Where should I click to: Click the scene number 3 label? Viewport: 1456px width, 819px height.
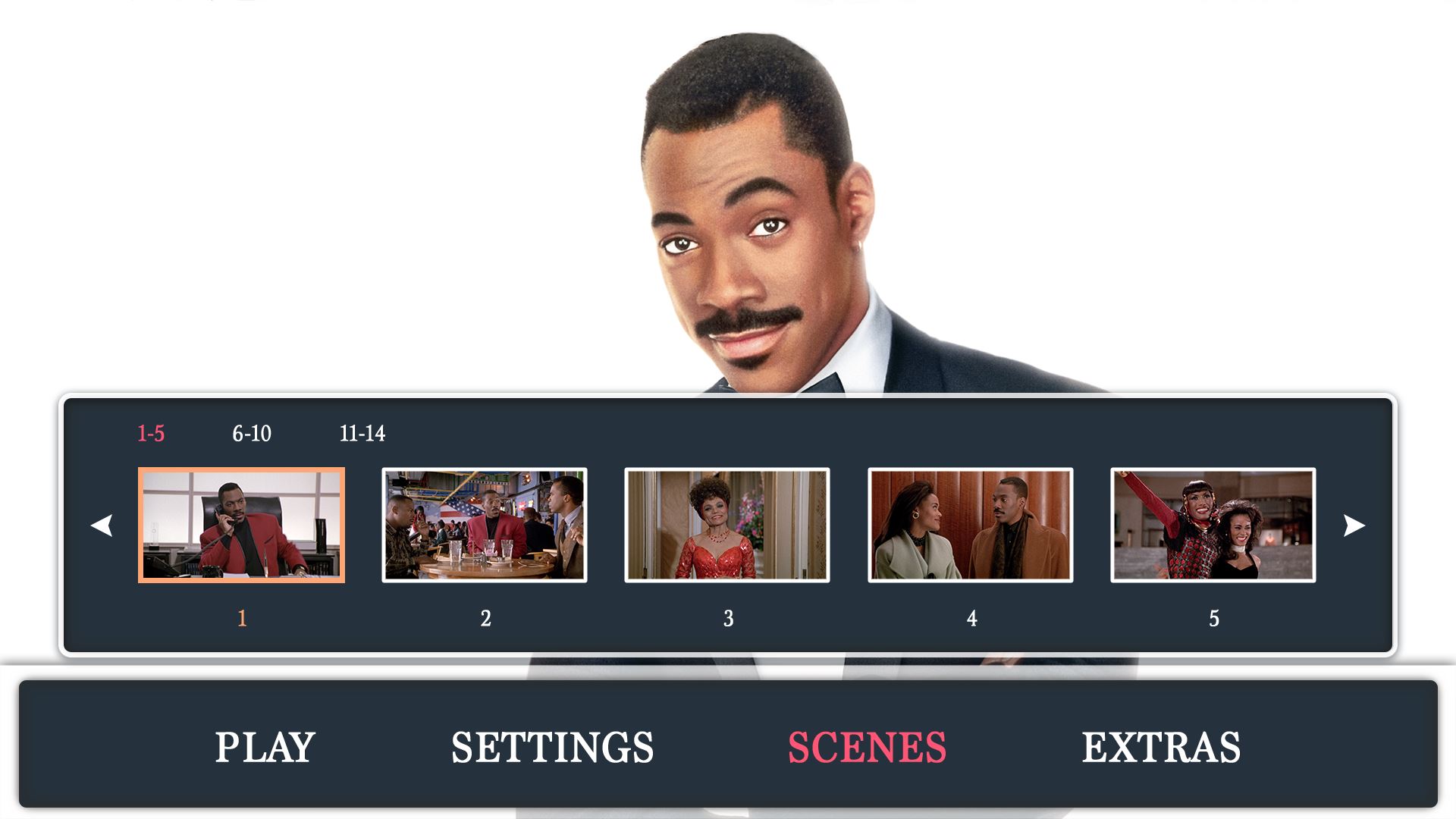click(728, 618)
